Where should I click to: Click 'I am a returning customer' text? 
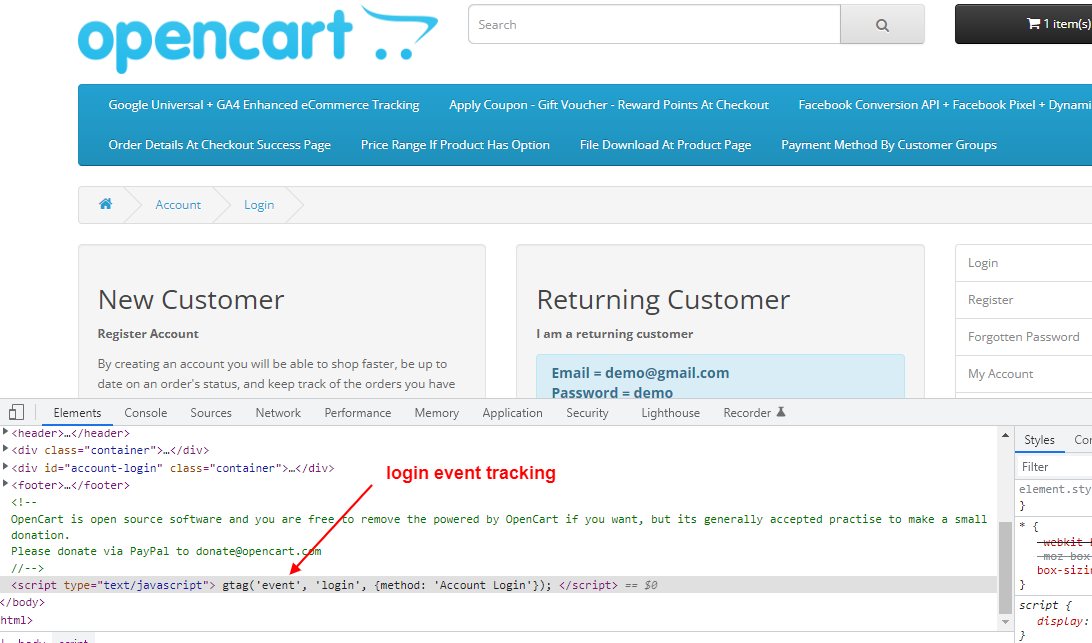point(614,334)
